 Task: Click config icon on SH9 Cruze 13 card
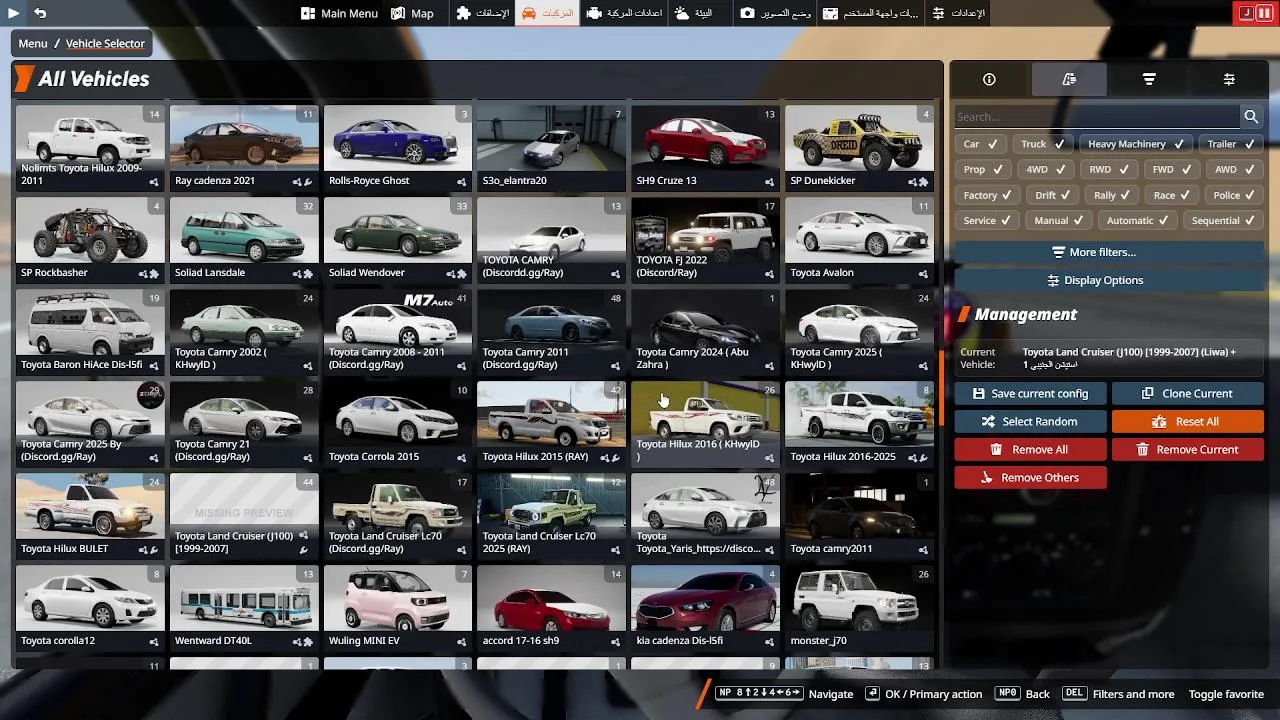769,182
